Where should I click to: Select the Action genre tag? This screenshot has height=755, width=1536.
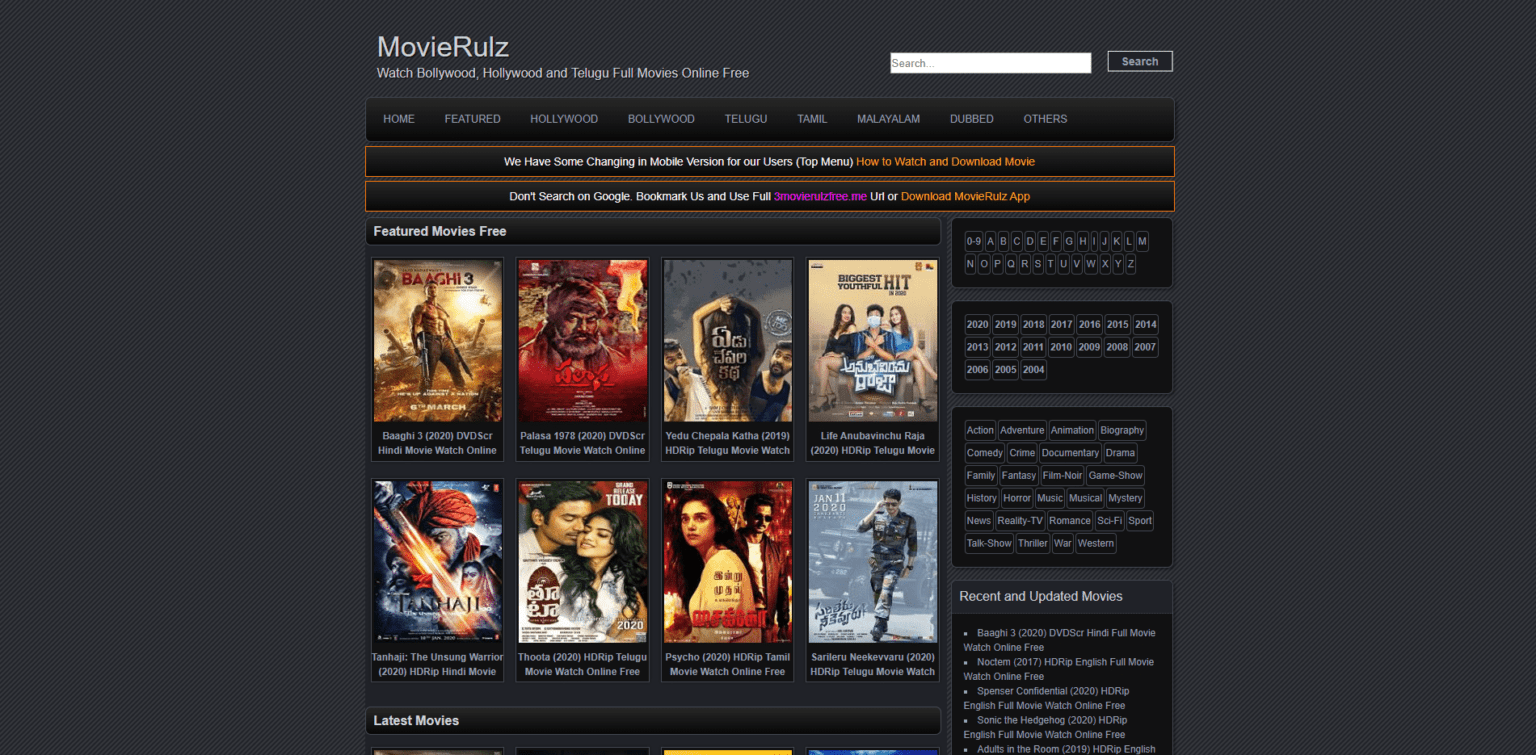pyautogui.click(x=980, y=430)
